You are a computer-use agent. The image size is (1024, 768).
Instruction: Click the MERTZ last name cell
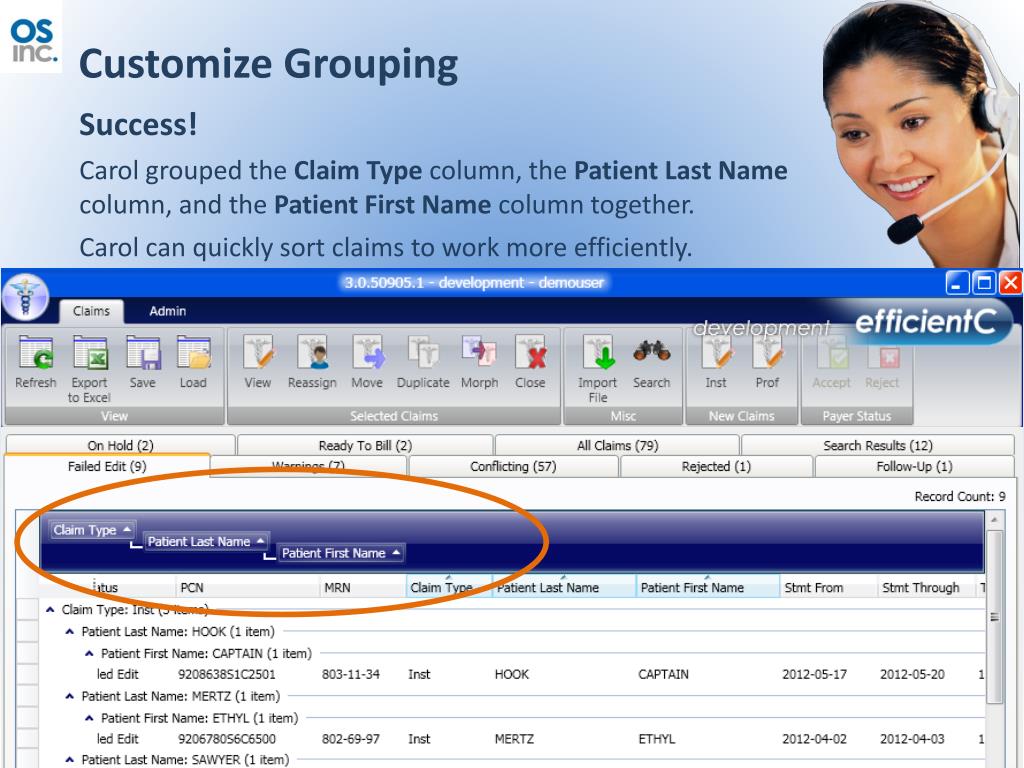click(515, 739)
